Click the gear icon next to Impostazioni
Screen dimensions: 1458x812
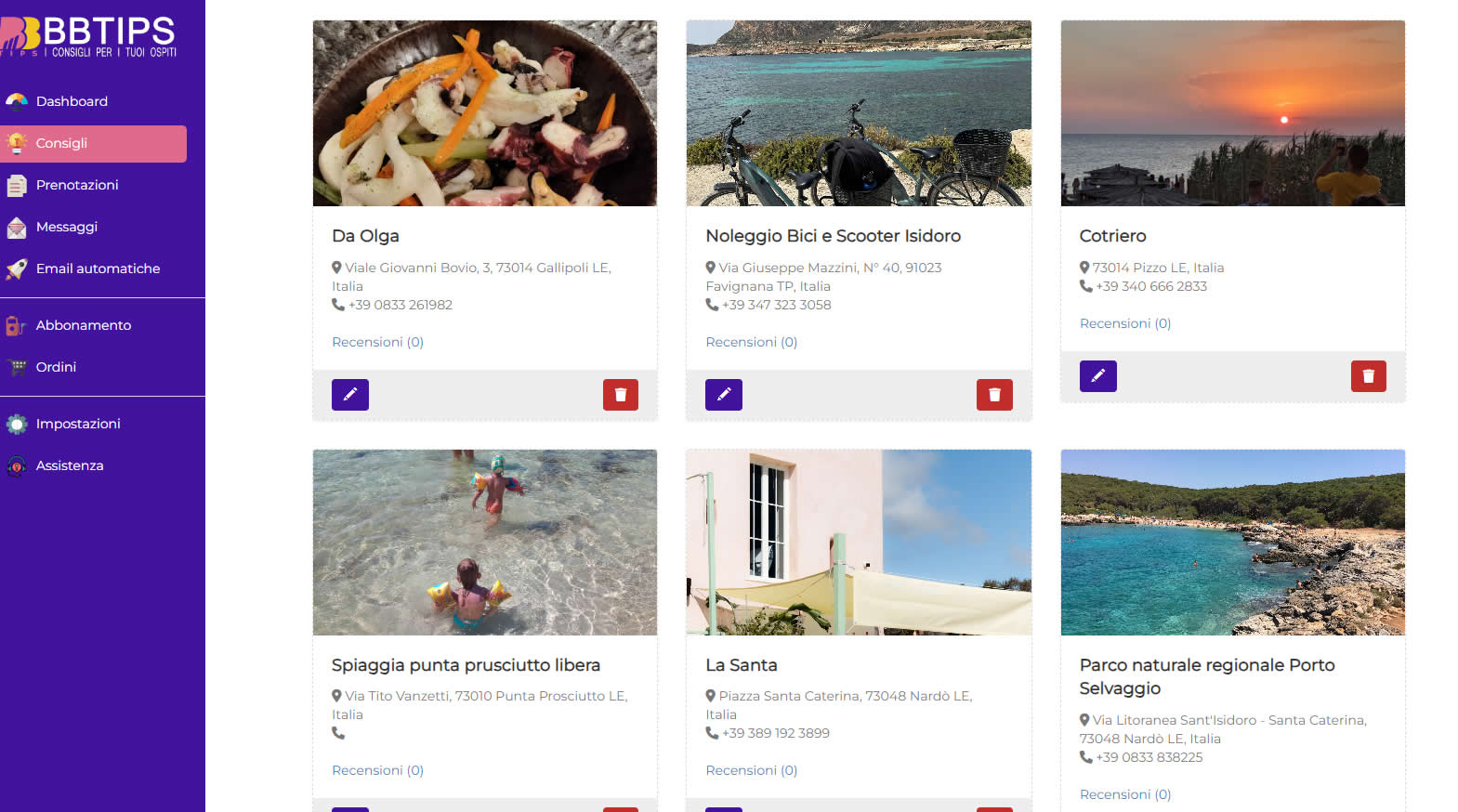[x=17, y=425]
